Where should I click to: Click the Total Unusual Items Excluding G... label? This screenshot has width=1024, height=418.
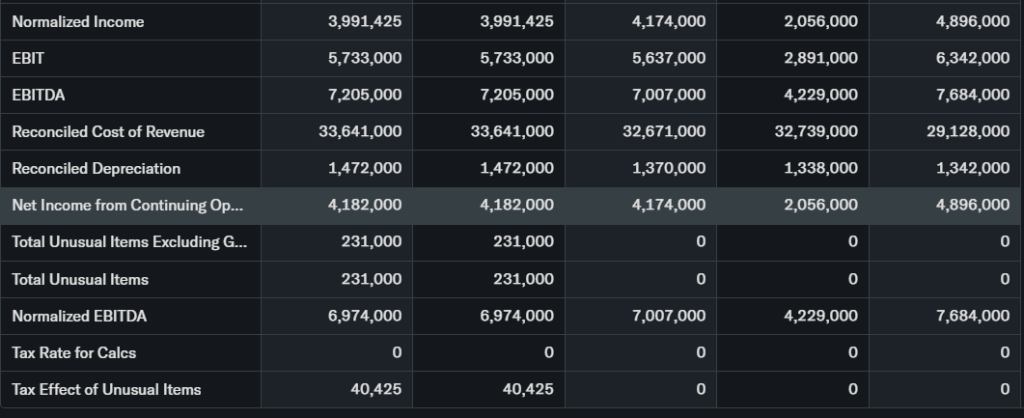point(128,242)
